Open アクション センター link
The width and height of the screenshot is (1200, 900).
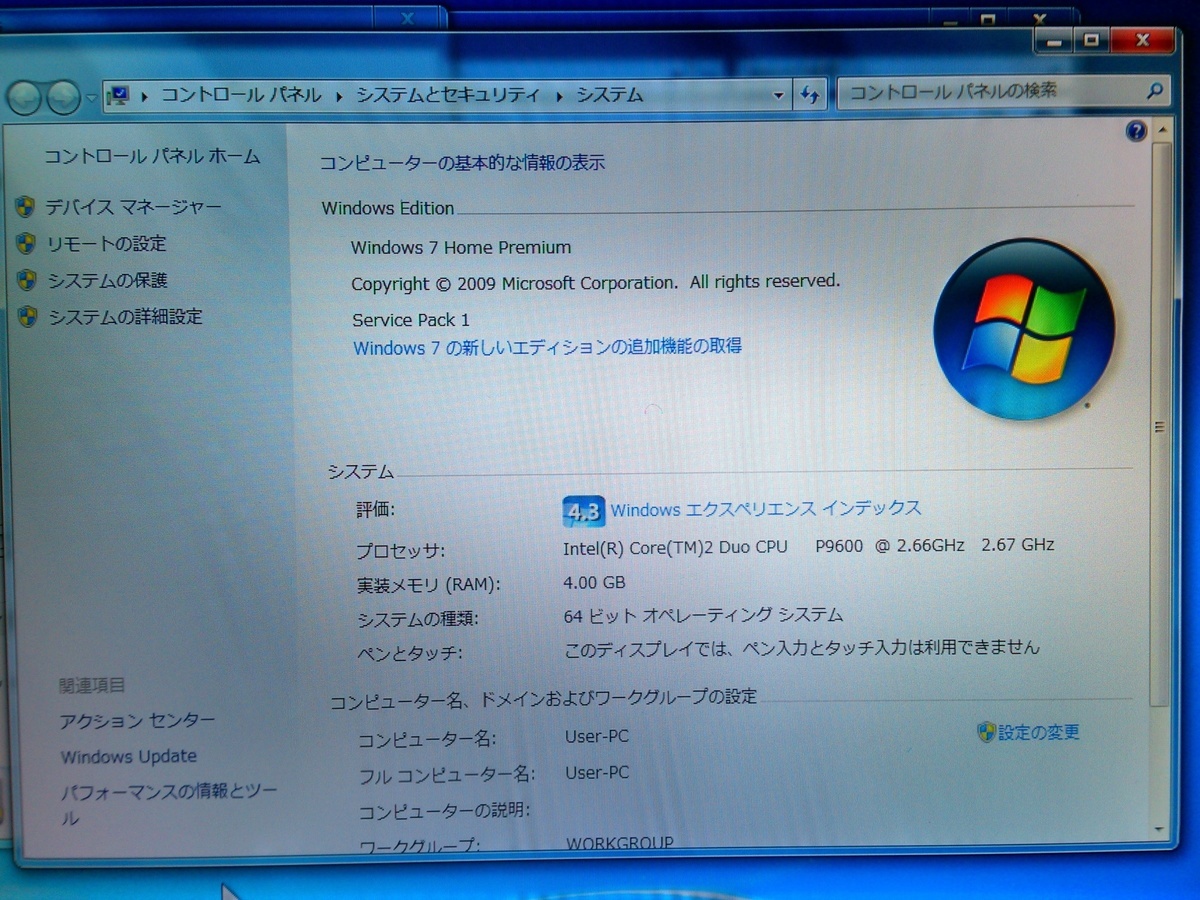[x=137, y=720]
